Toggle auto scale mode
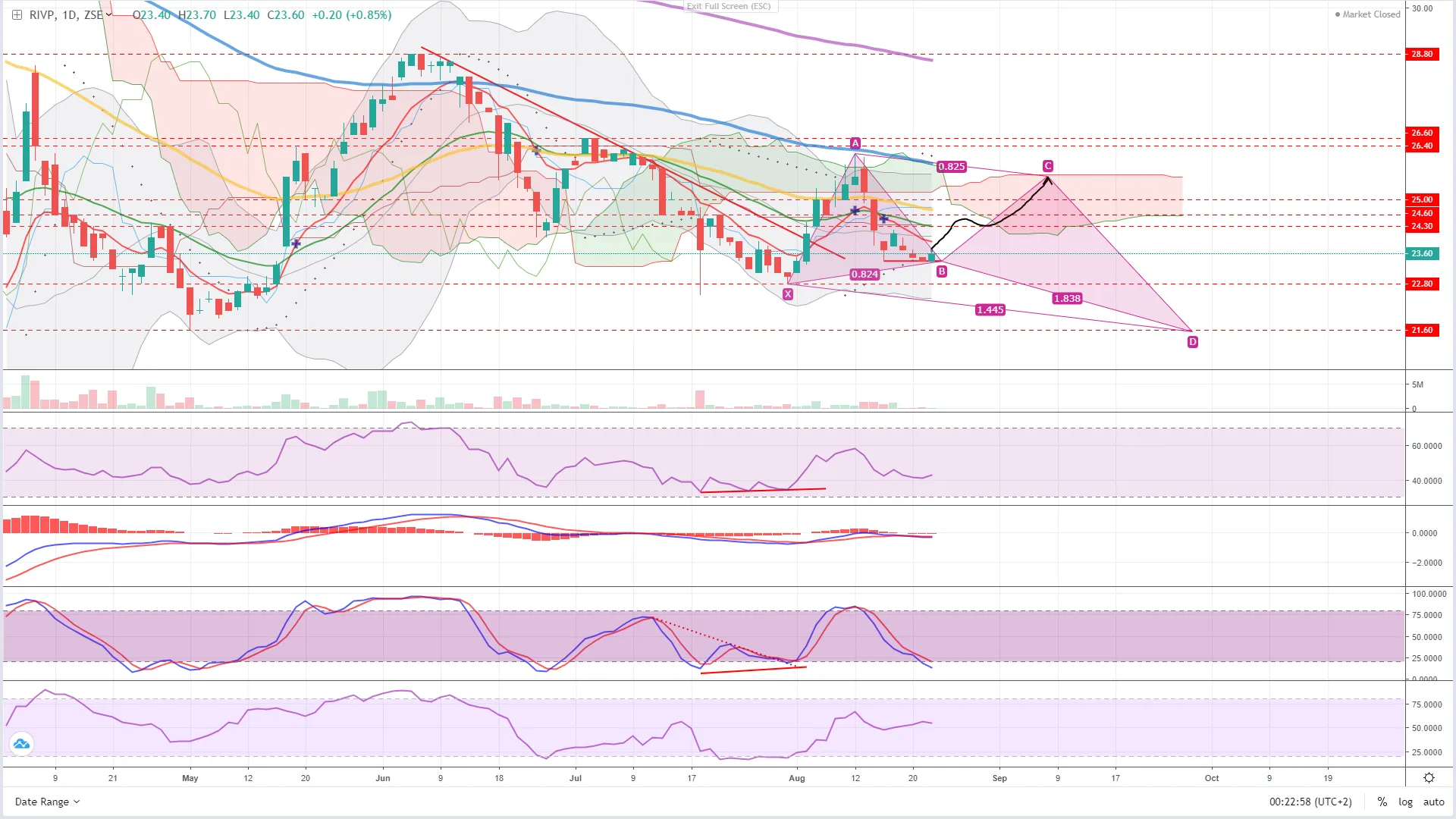The height and width of the screenshot is (819, 1456). [1433, 802]
